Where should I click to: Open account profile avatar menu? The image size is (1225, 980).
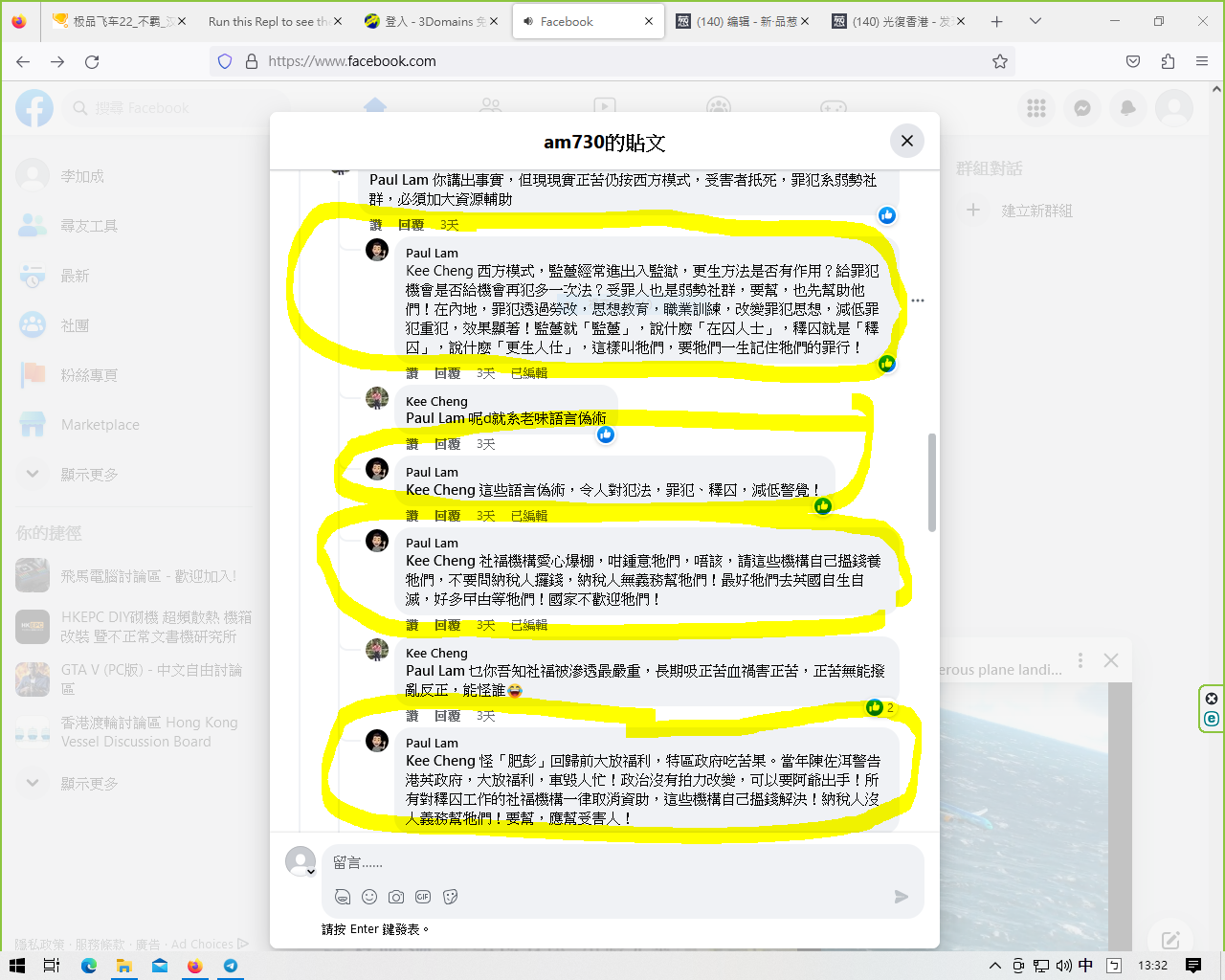tap(1174, 108)
